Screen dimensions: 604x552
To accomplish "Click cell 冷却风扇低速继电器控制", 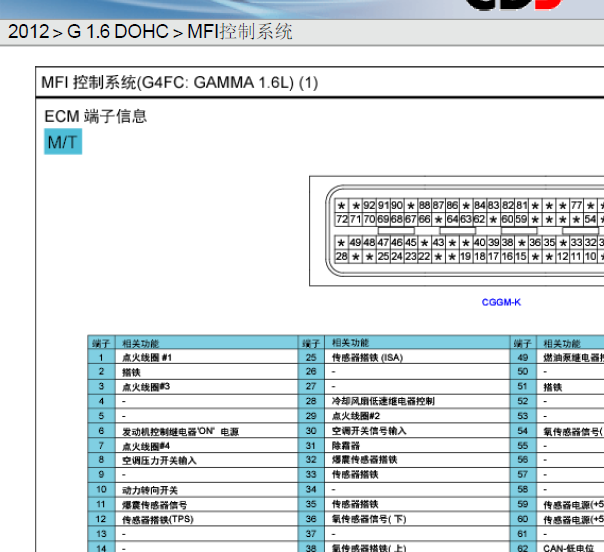I will point(418,401).
